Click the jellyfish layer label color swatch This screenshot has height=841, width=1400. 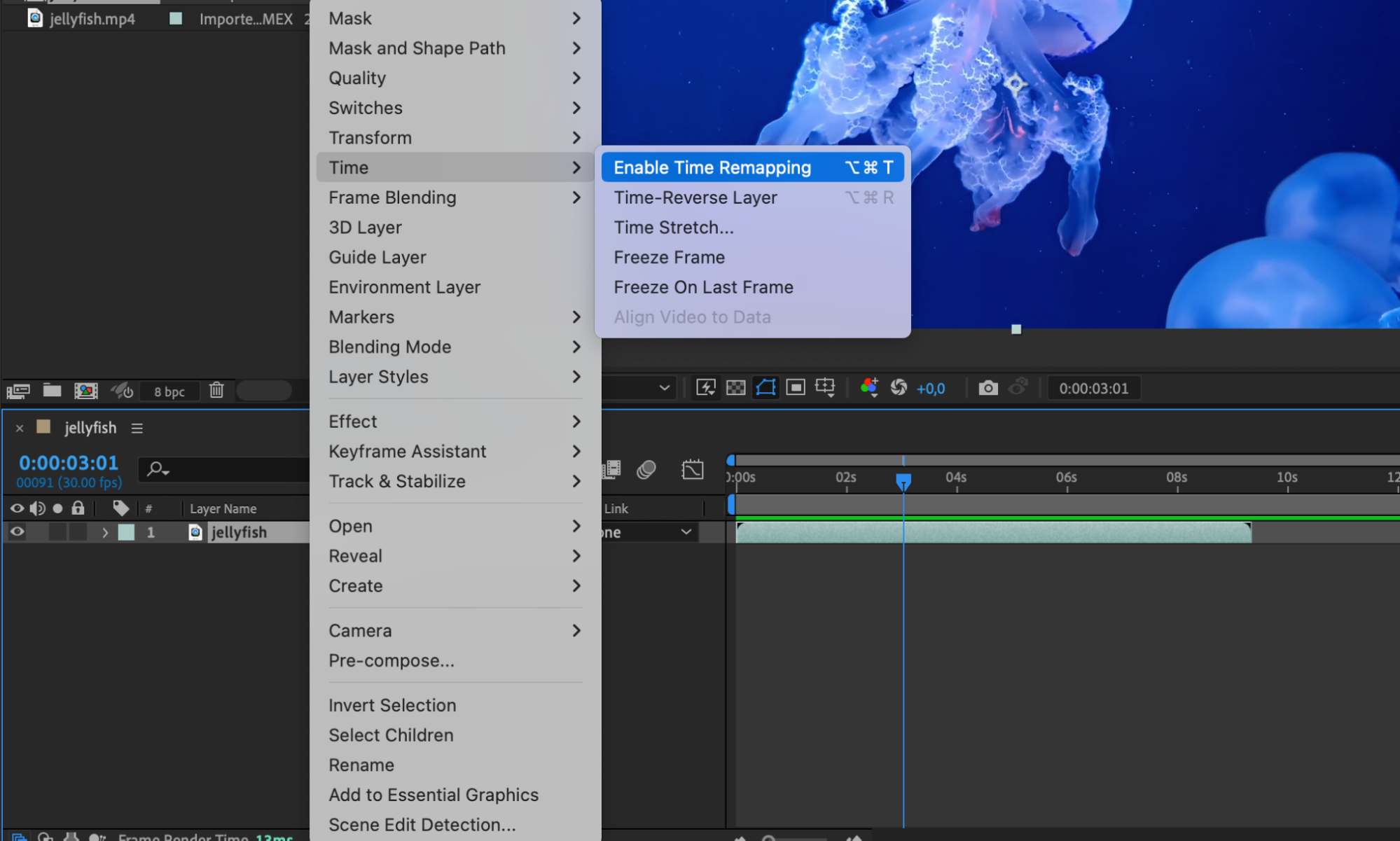(x=127, y=532)
